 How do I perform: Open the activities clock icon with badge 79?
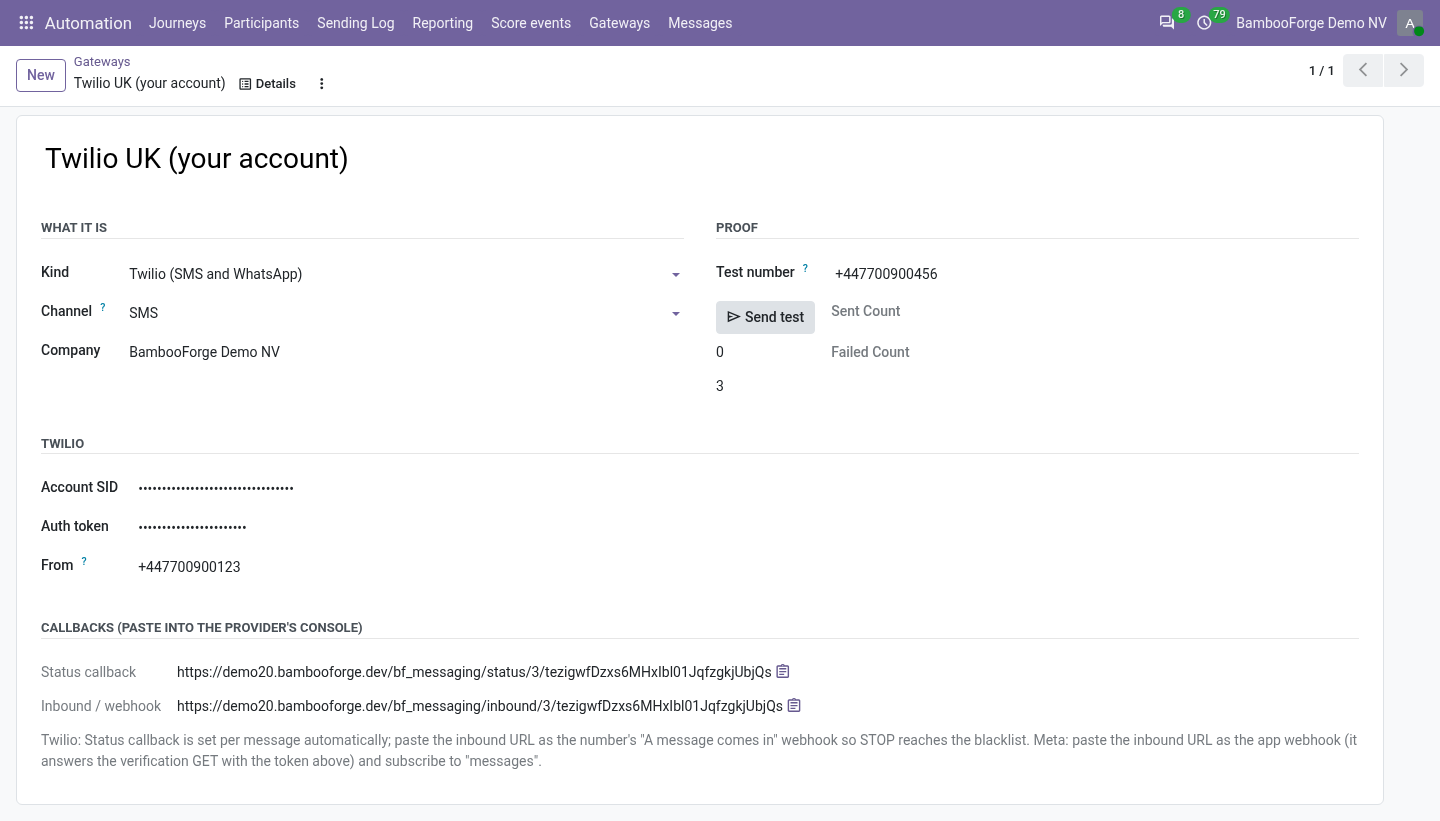(1204, 23)
